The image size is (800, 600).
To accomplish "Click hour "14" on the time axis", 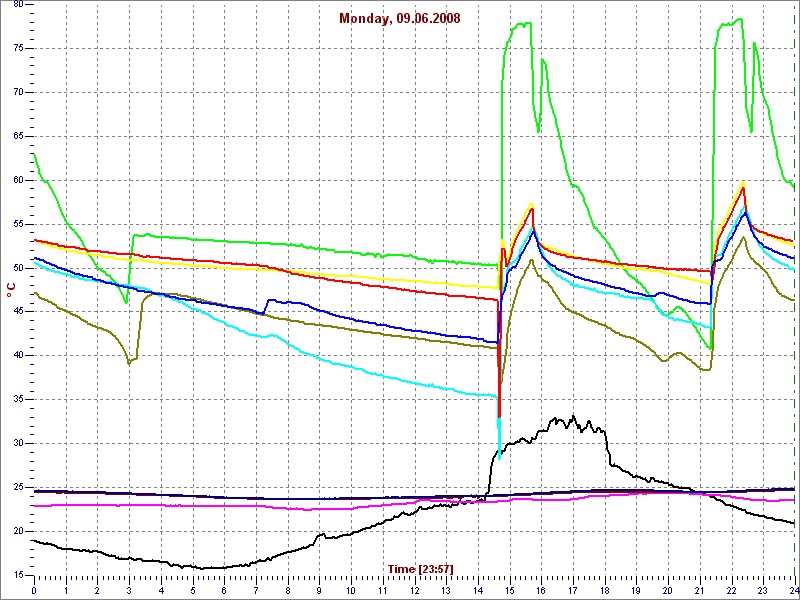I will (478, 590).
